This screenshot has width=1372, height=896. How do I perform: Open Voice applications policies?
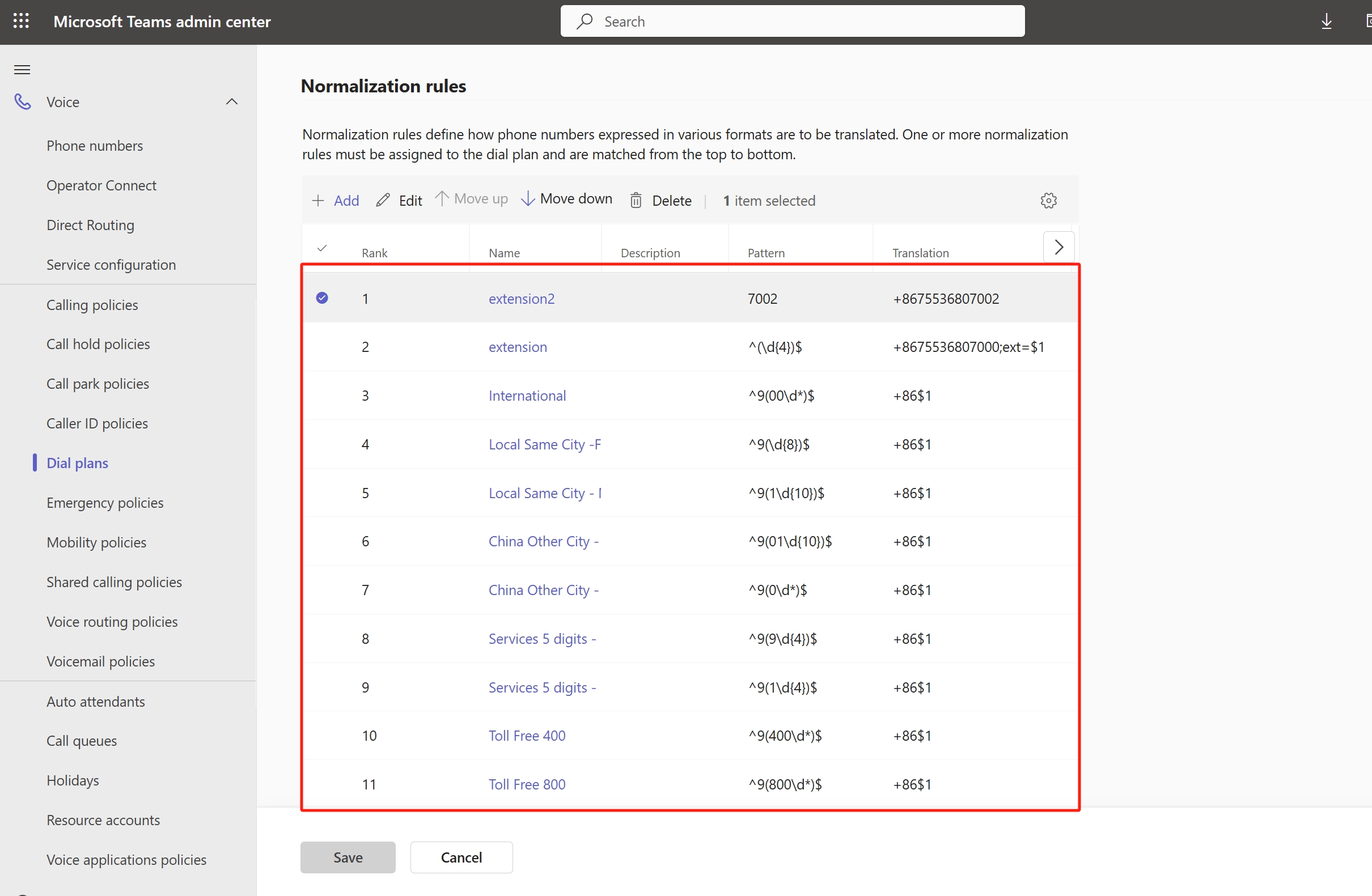pos(126,860)
